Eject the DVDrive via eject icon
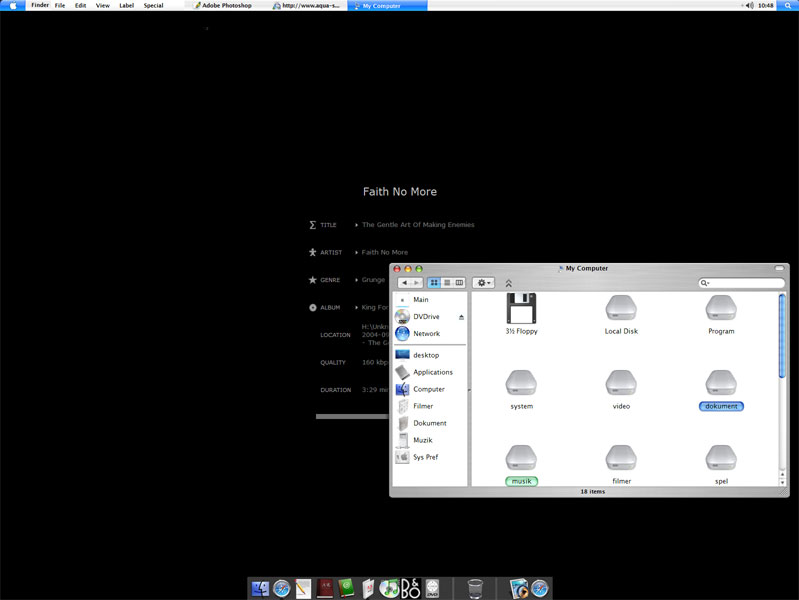This screenshot has width=799, height=600. point(461,317)
